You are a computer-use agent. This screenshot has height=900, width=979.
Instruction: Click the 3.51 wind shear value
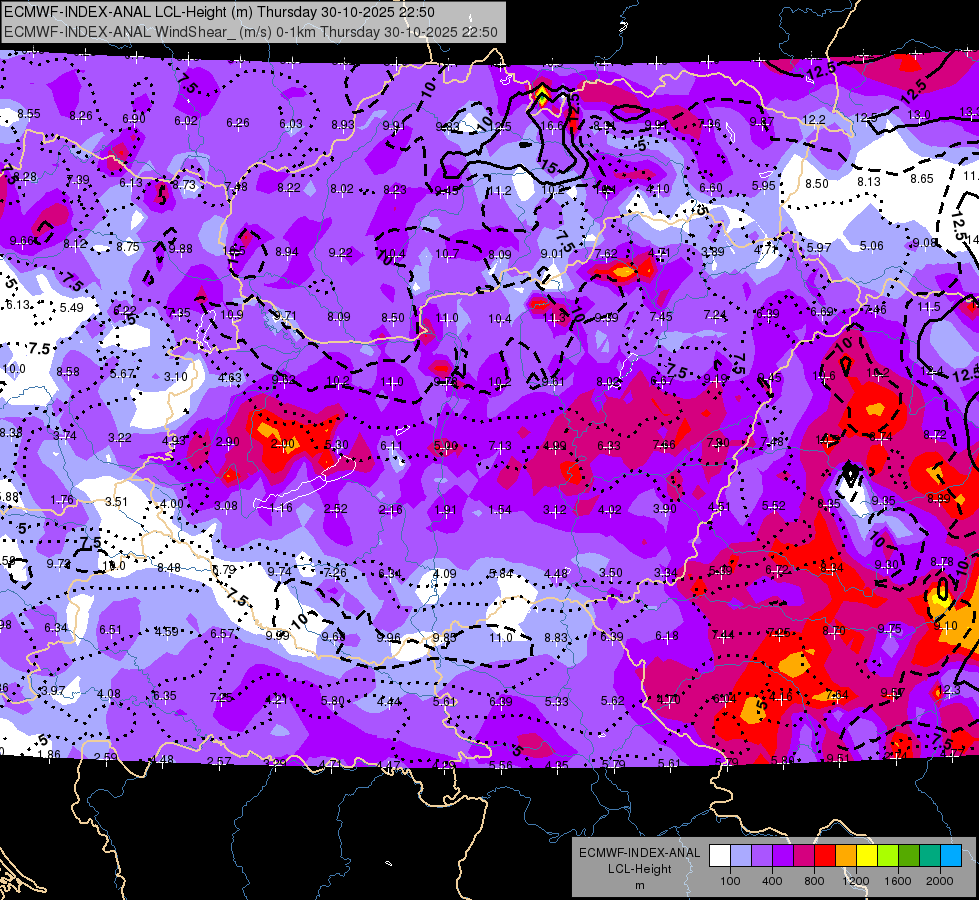[116, 502]
